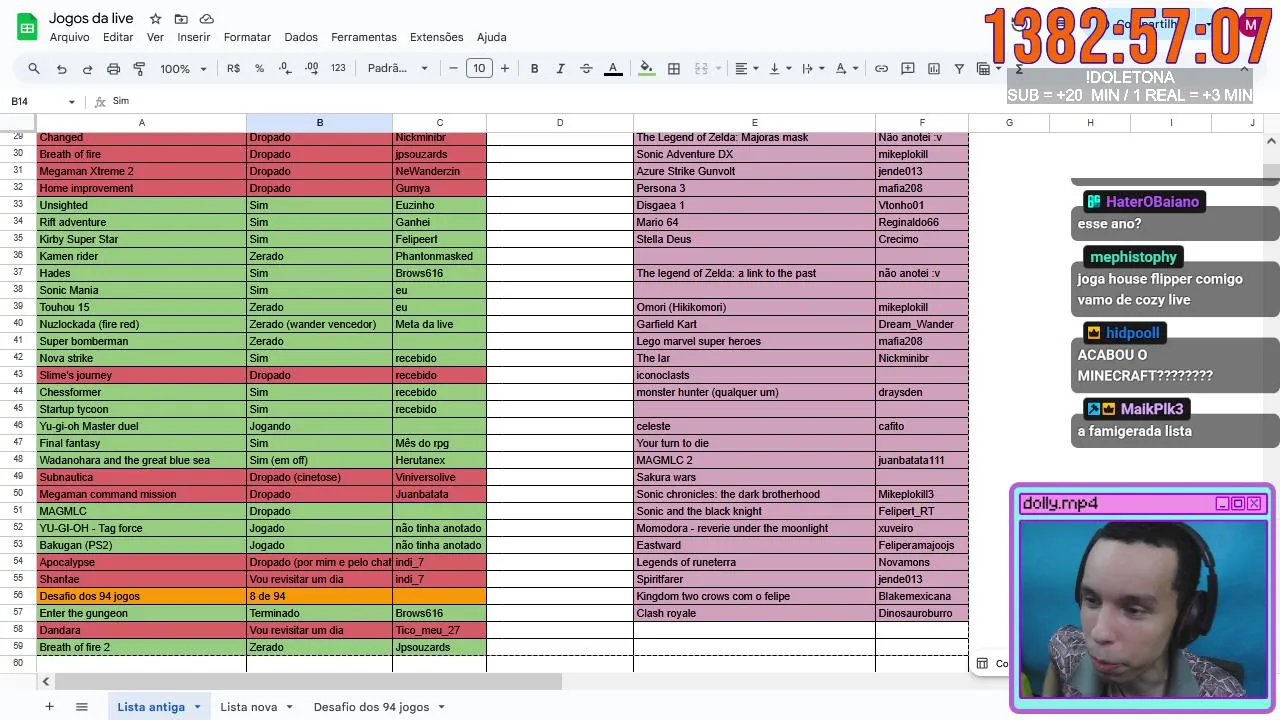This screenshot has height=720, width=1280.
Task: Pick cell fill color bucket
Action: (647, 69)
